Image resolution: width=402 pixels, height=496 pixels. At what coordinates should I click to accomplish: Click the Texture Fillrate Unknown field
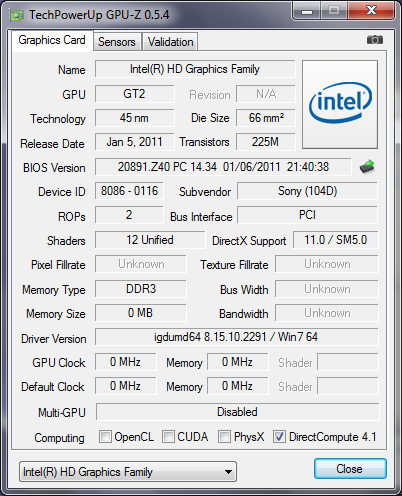click(x=327, y=264)
